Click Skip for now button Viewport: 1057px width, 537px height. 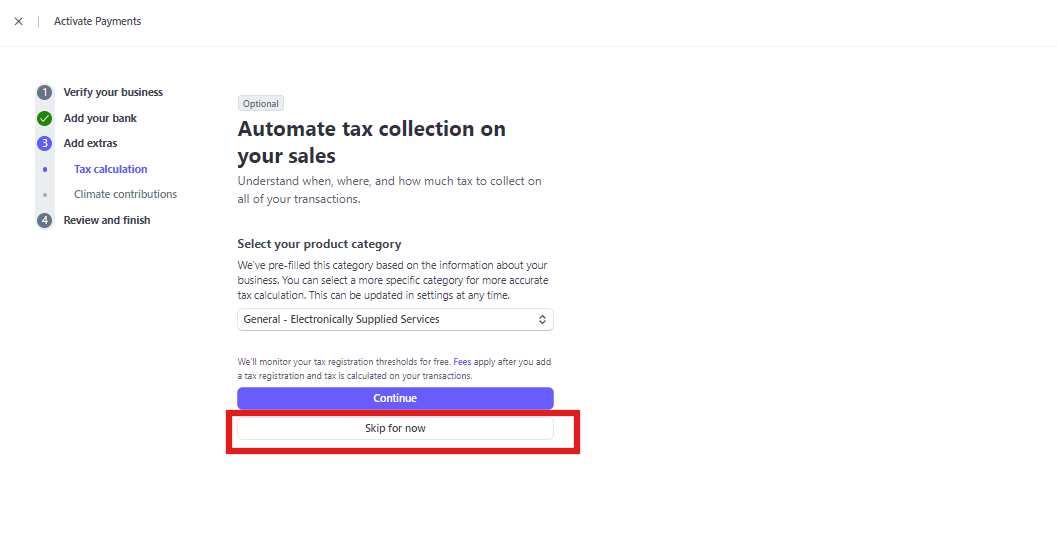(395, 429)
